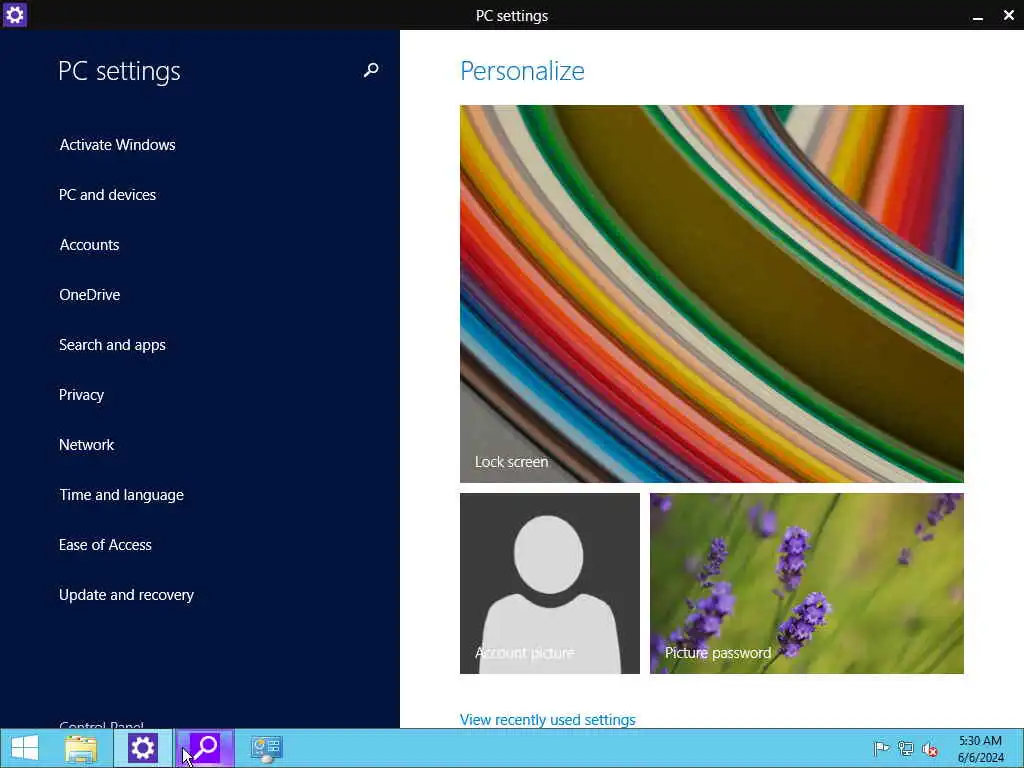Open the Account picture tile
1024x768 pixels.
point(550,583)
